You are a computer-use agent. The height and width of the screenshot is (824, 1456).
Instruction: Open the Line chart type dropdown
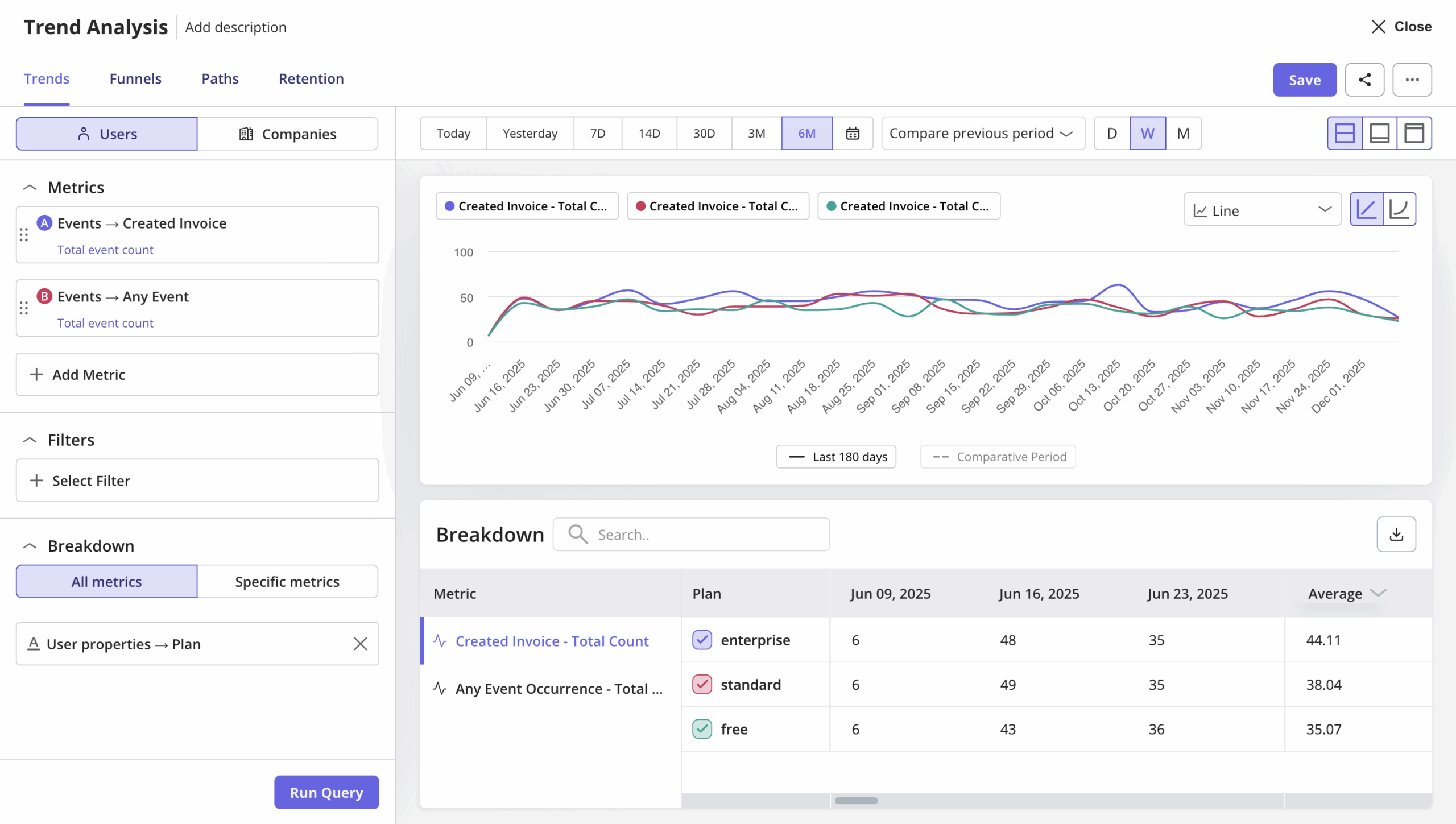pos(1262,210)
